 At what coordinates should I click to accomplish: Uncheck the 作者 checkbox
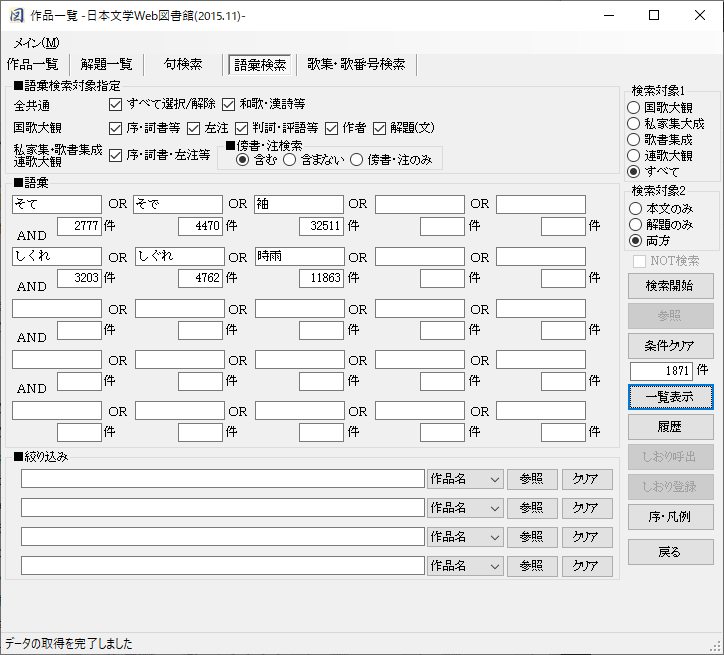coord(332,128)
